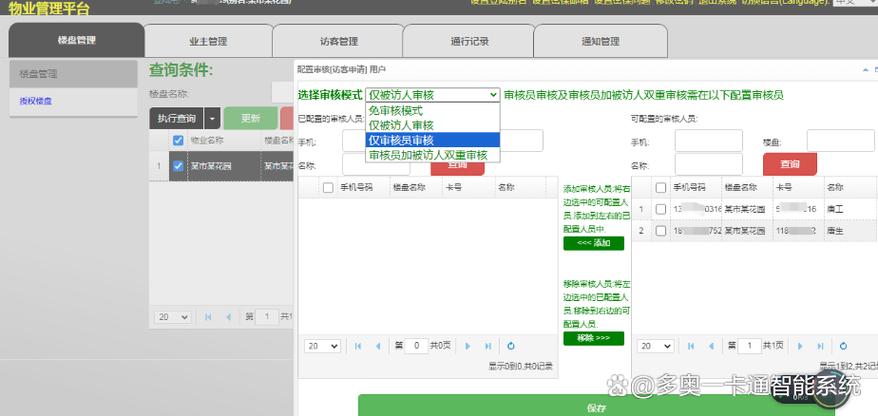Image resolution: width=878 pixels, height=416 pixels.
Task: Click the 移除 >>> button
Action: pos(594,338)
